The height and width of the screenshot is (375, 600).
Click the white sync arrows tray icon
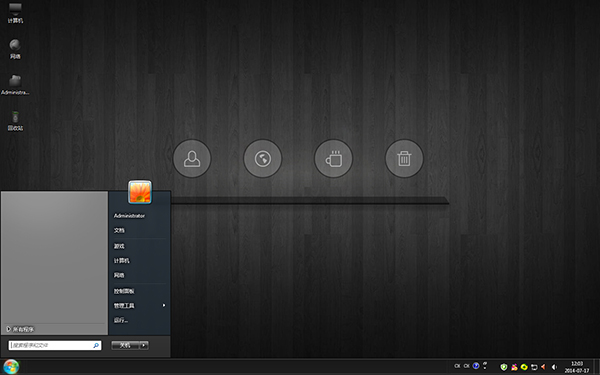pyautogui.click(x=534, y=367)
